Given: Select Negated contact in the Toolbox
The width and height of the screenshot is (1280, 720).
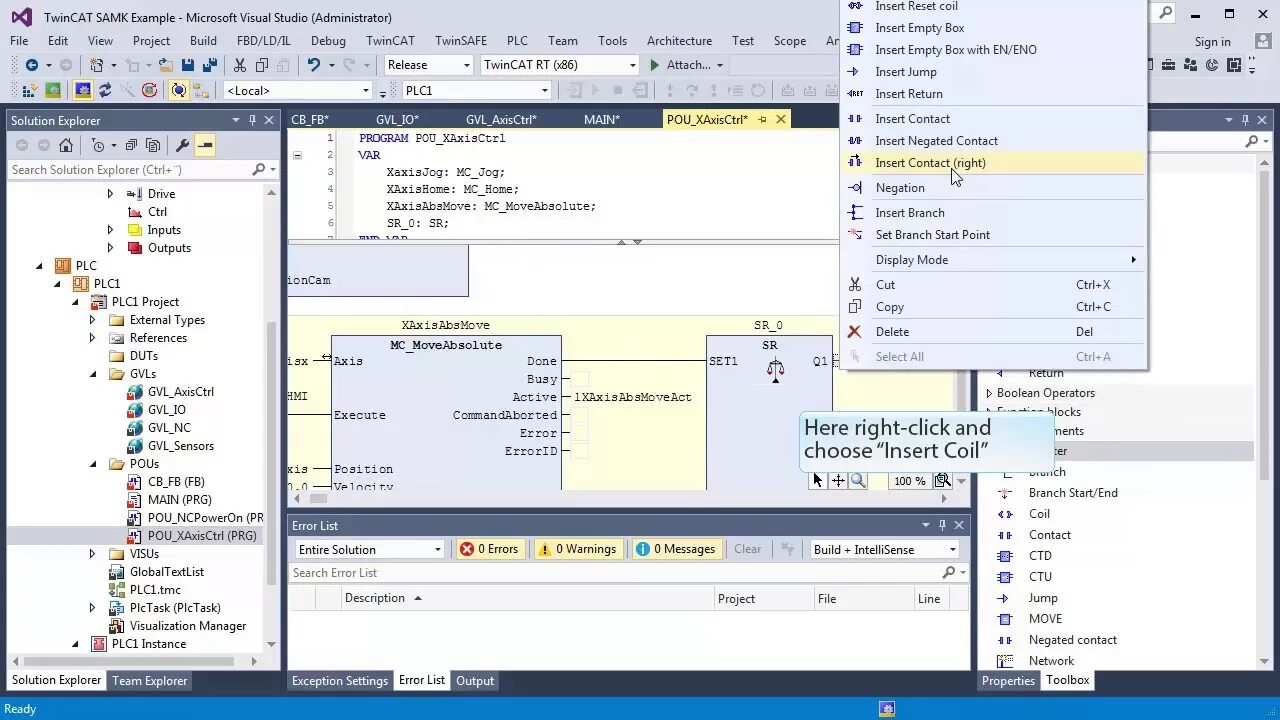Looking at the screenshot, I should click(x=1072, y=640).
